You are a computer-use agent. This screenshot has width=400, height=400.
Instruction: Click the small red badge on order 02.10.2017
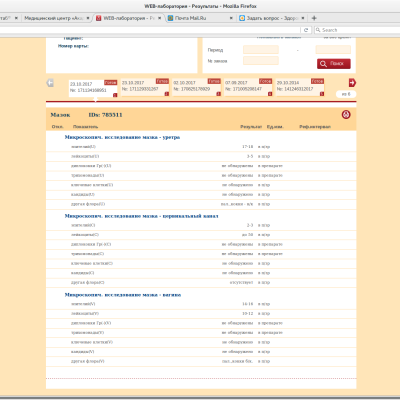pyautogui.click(x=219, y=94)
